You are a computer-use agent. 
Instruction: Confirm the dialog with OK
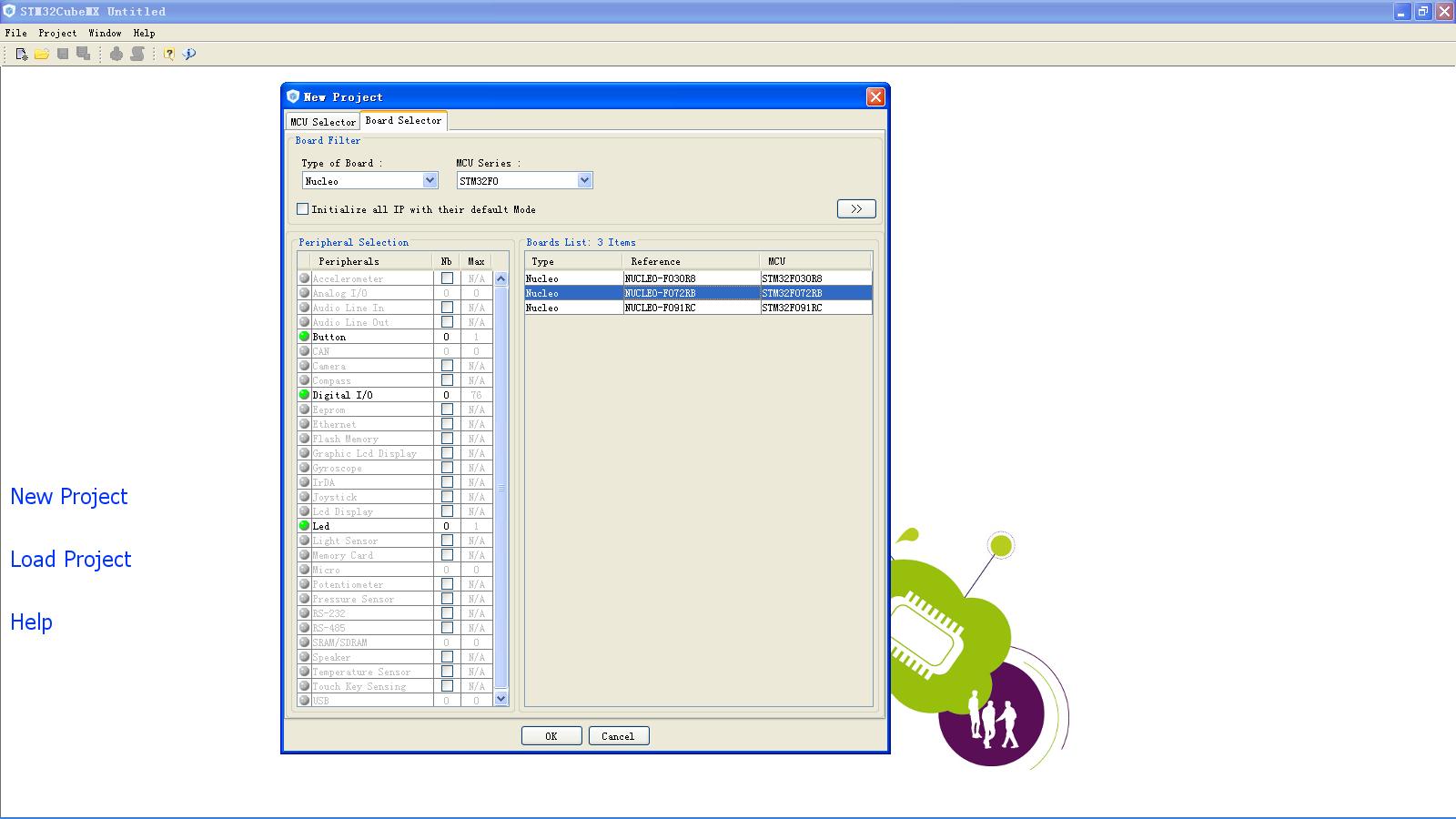(551, 736)
